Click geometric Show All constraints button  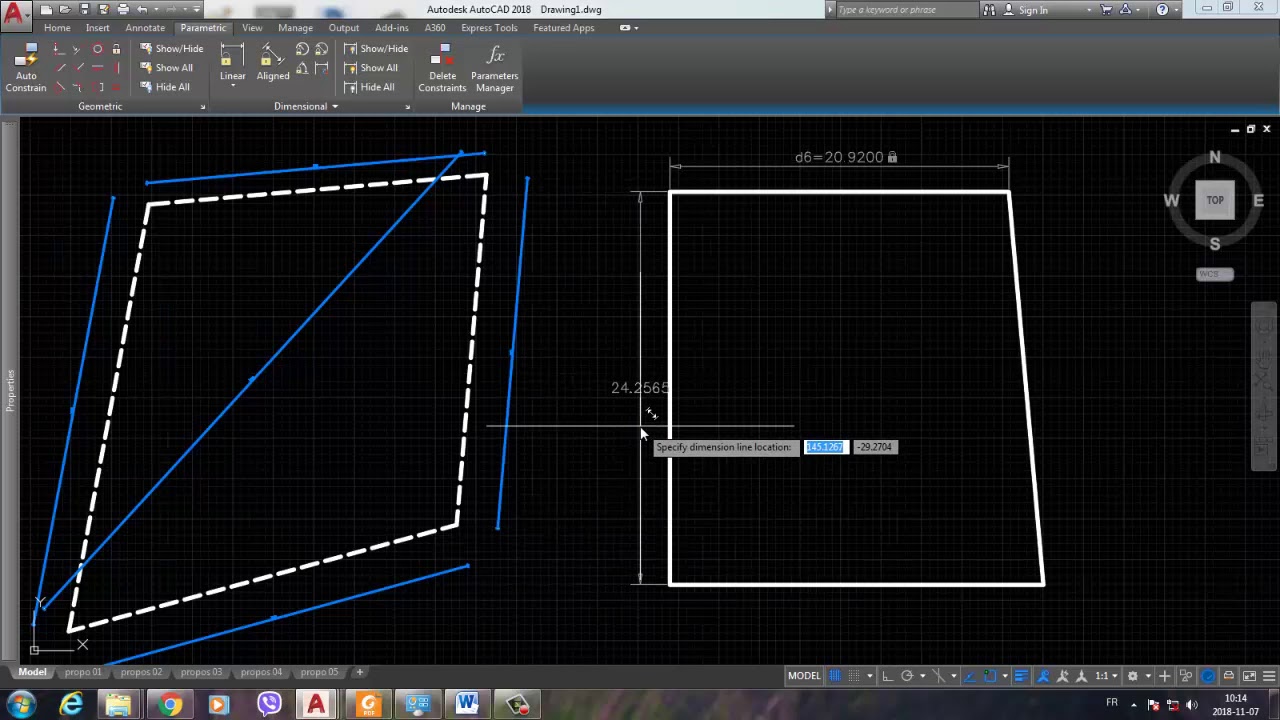tap(166, 68)
